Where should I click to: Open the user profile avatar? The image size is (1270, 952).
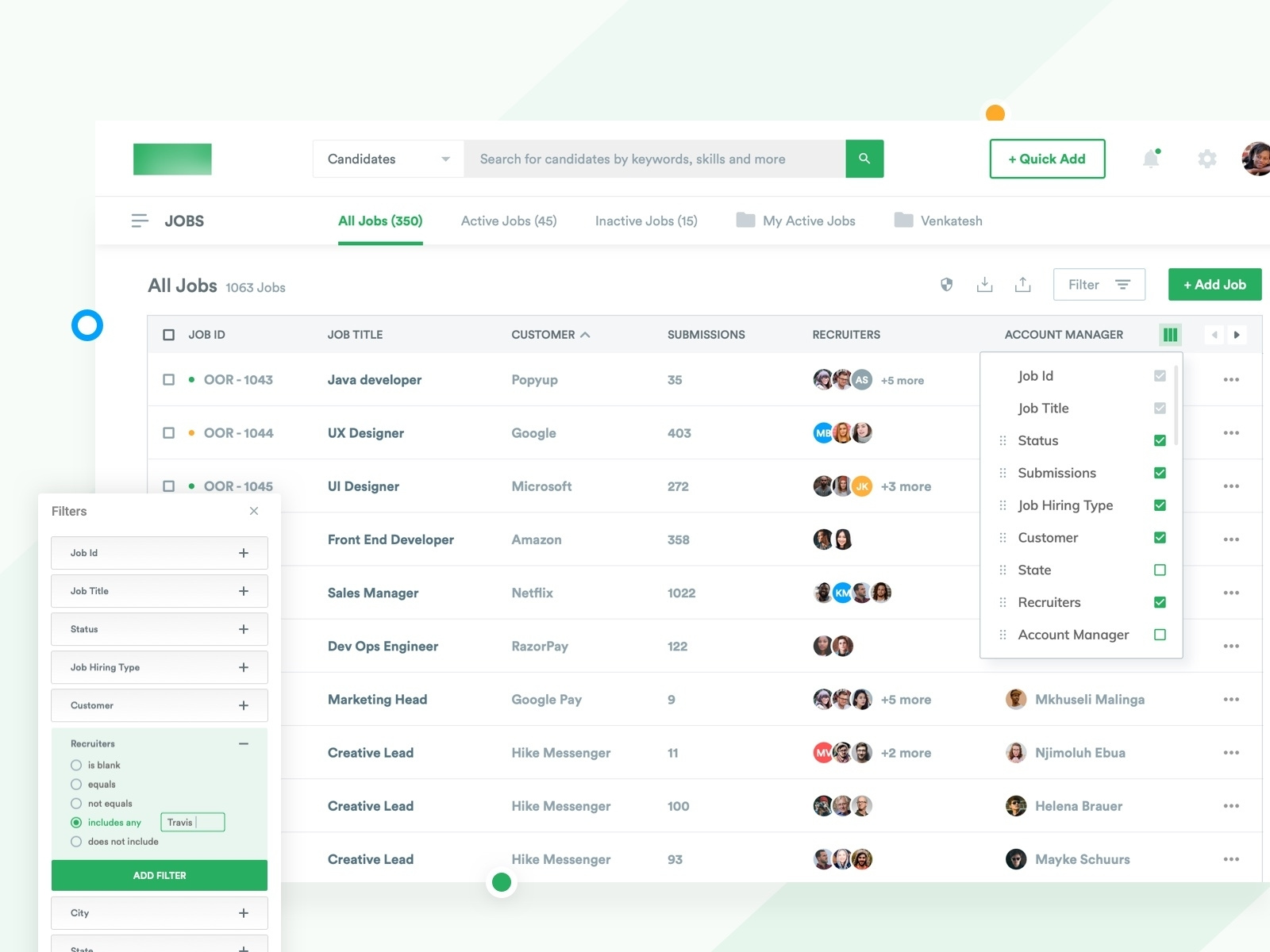pyautogui.click(x=1257, y=159)
